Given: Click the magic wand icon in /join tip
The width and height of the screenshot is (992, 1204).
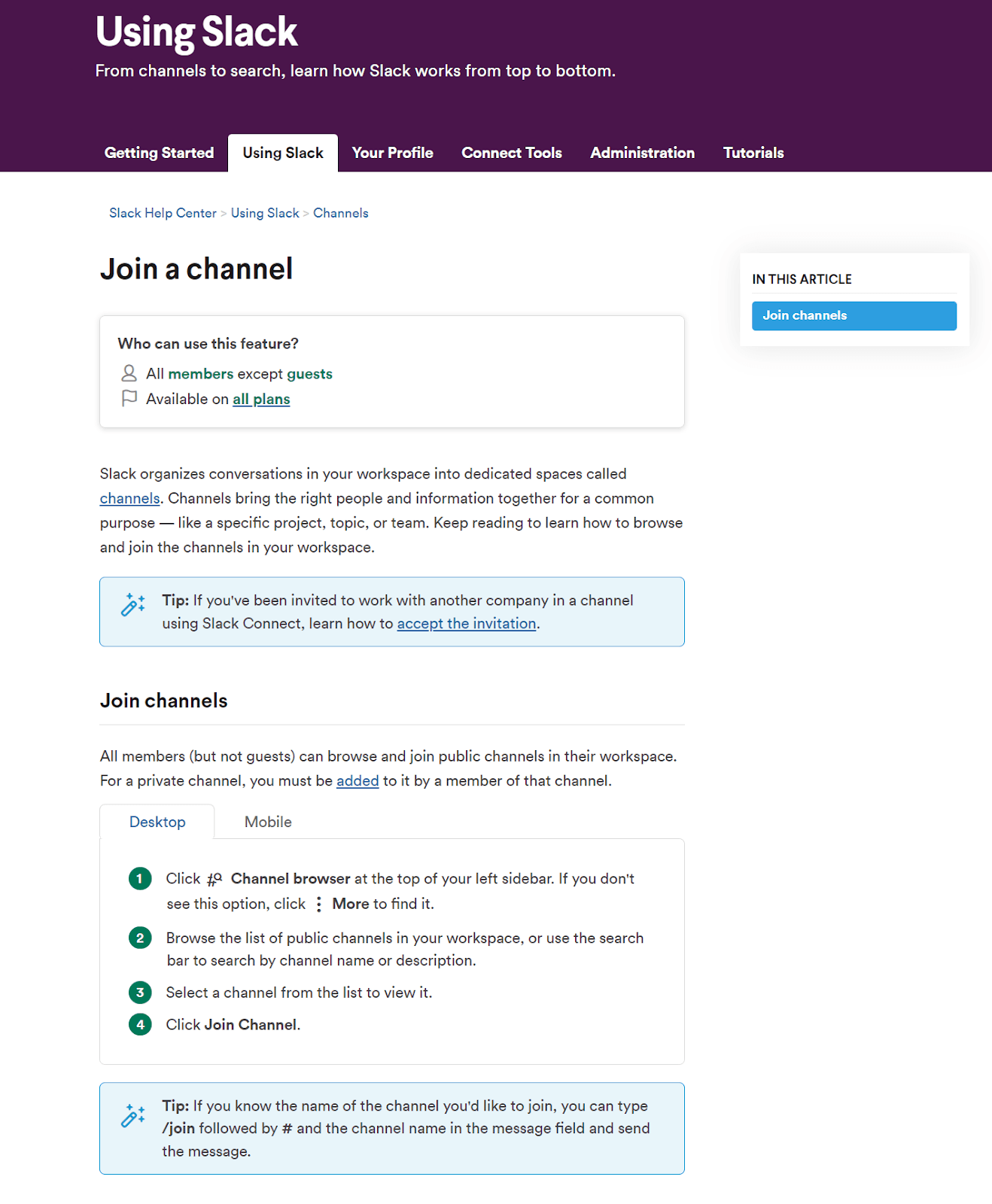Looking at the screenshot, I should 133,1115.
